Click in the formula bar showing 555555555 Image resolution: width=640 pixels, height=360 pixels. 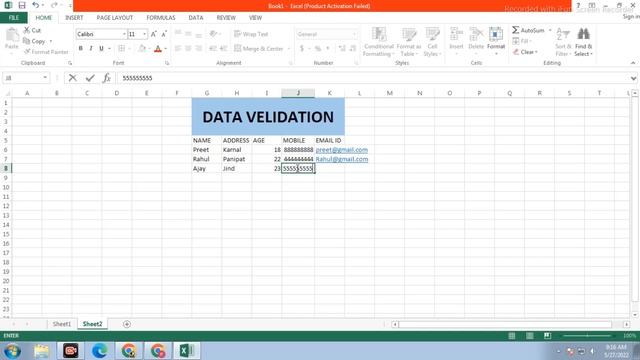click(373, 78)
